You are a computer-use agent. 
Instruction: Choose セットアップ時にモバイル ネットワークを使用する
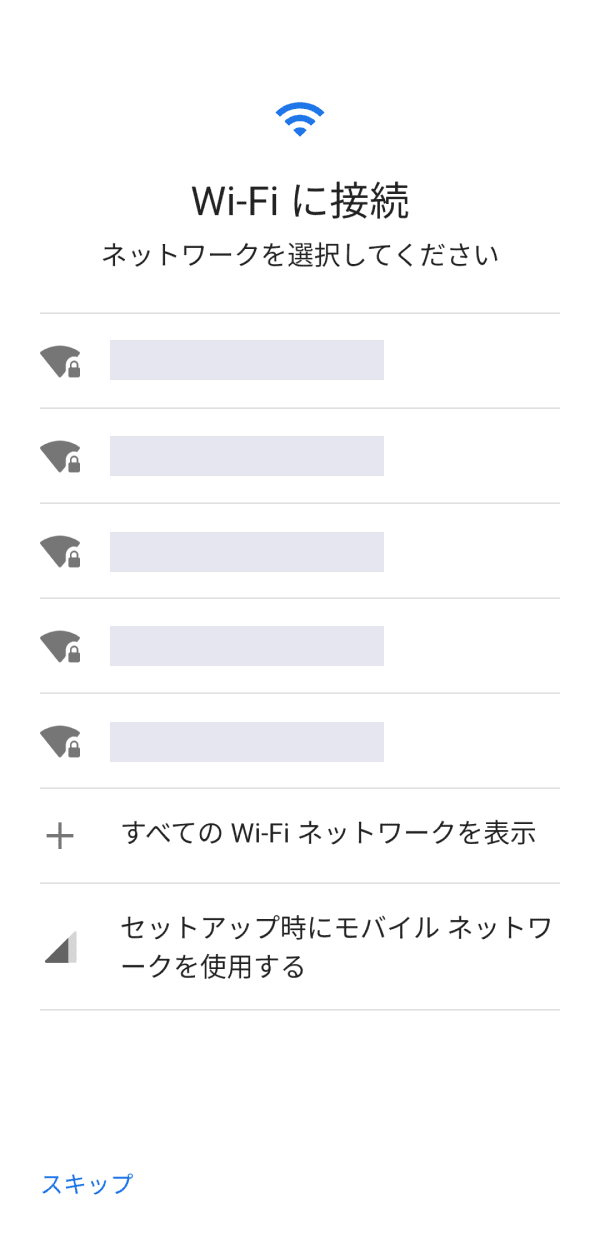[x=335, y=946]
